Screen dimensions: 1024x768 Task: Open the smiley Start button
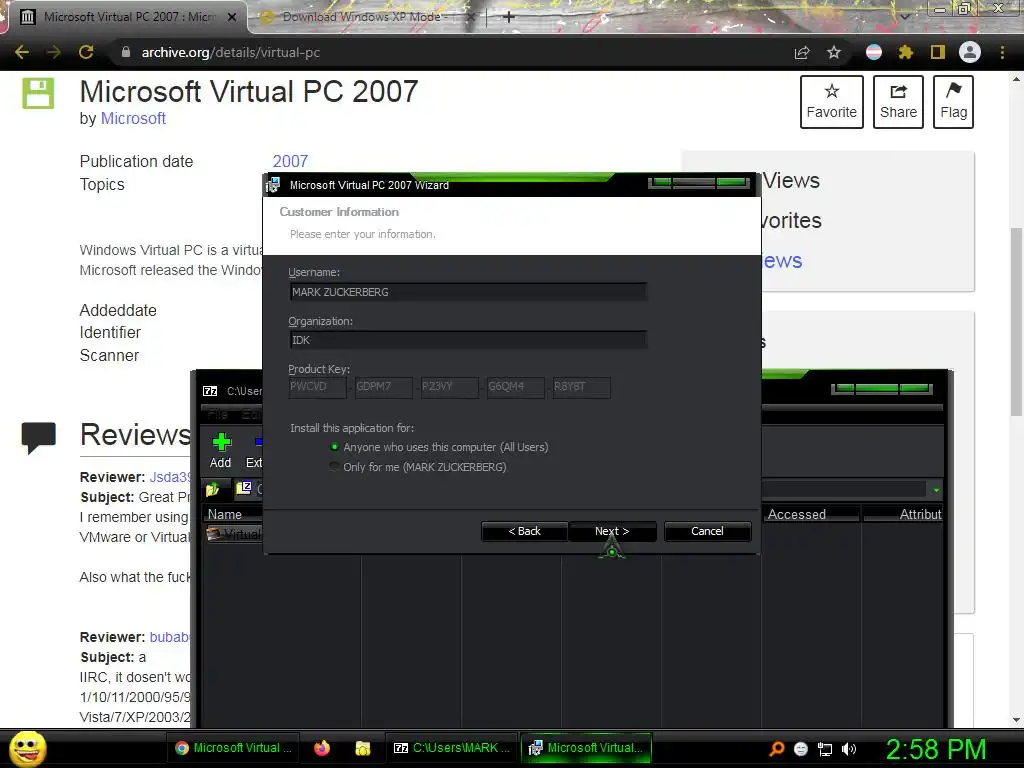pos(27,748)
